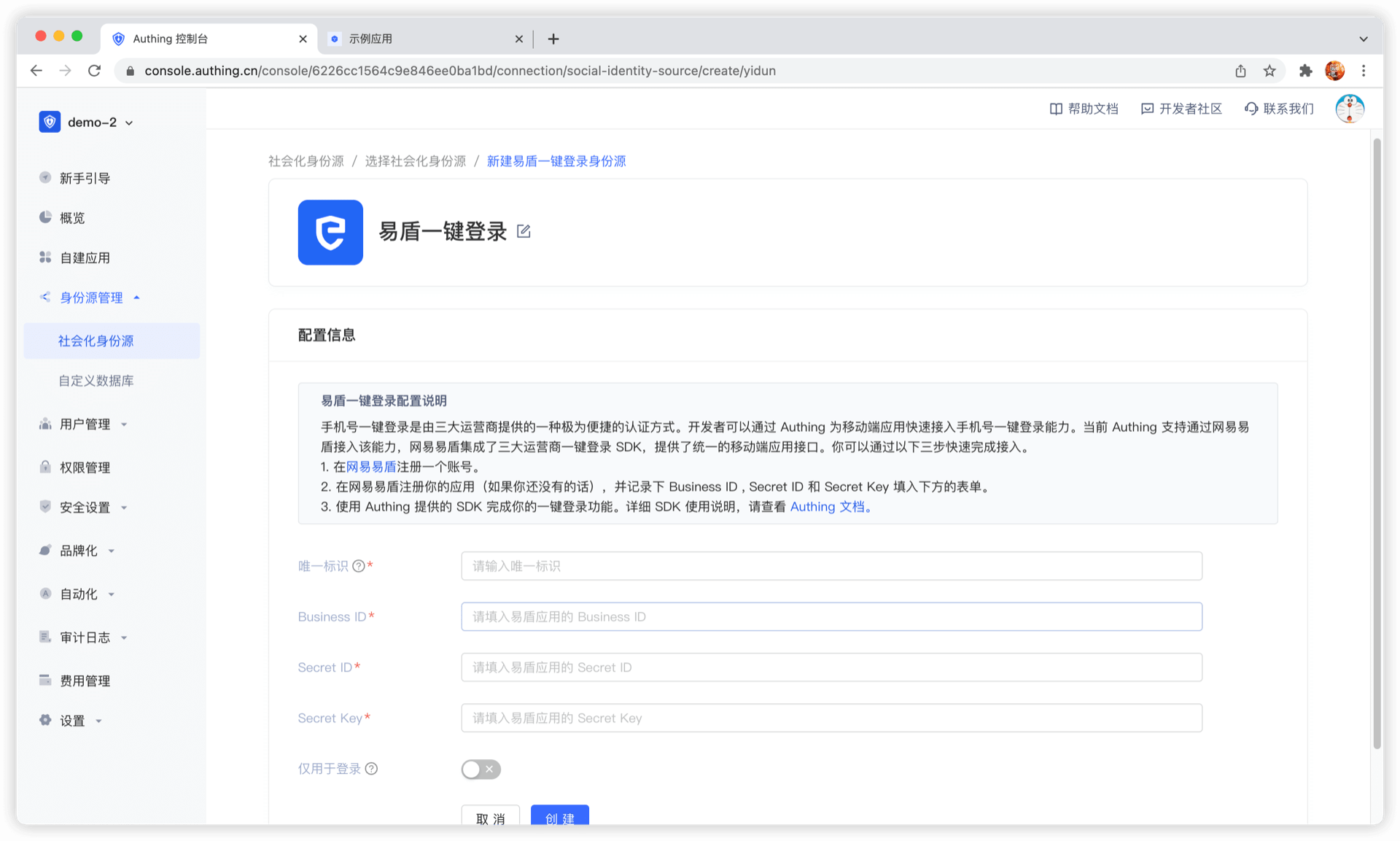The image size is (1400, 841).
Task: Expand the 用户管理 sidebar menu
Action: pos(85,425)
